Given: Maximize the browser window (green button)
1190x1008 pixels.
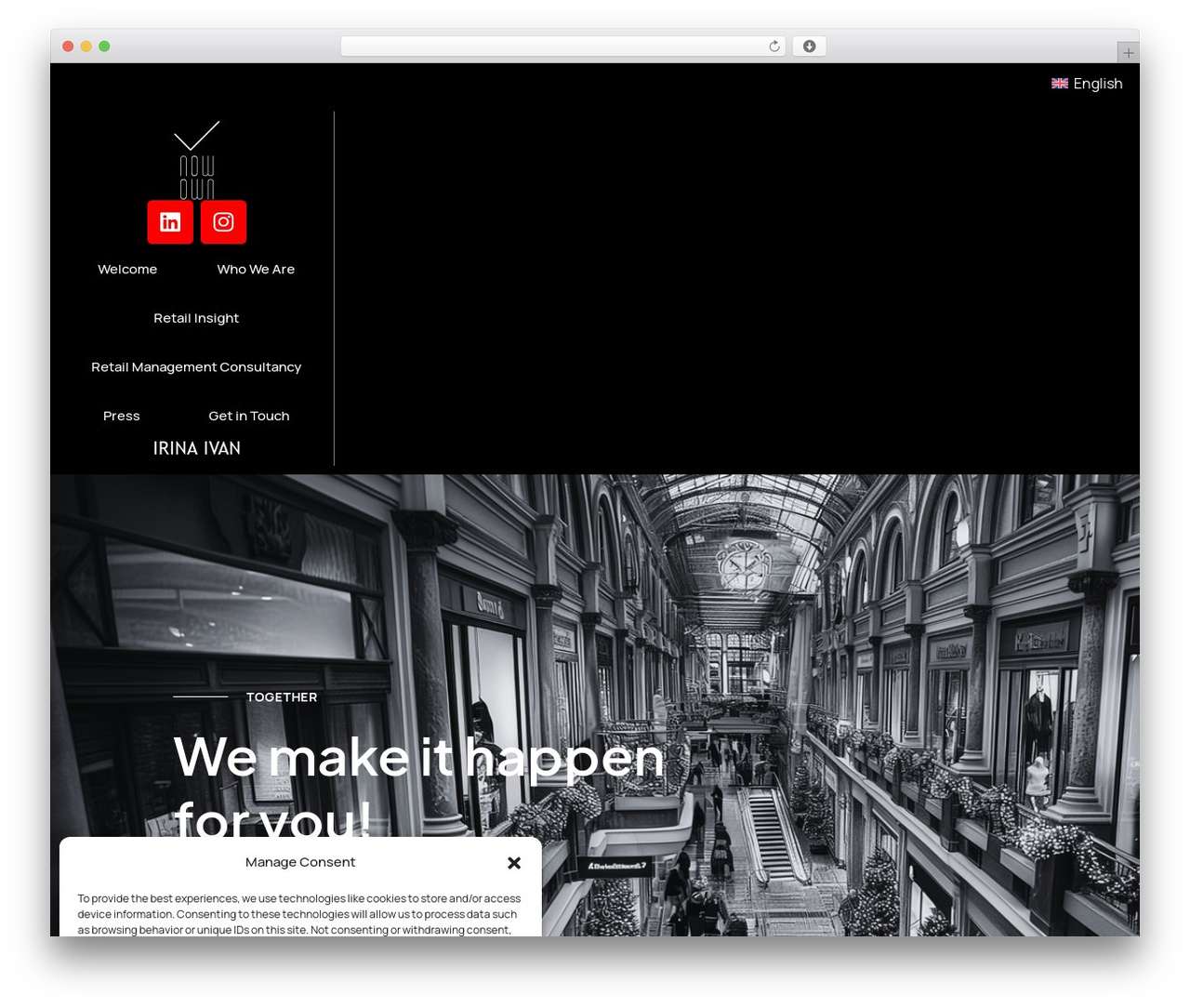Looking at the screenshot, I should [x=104, y=46].
